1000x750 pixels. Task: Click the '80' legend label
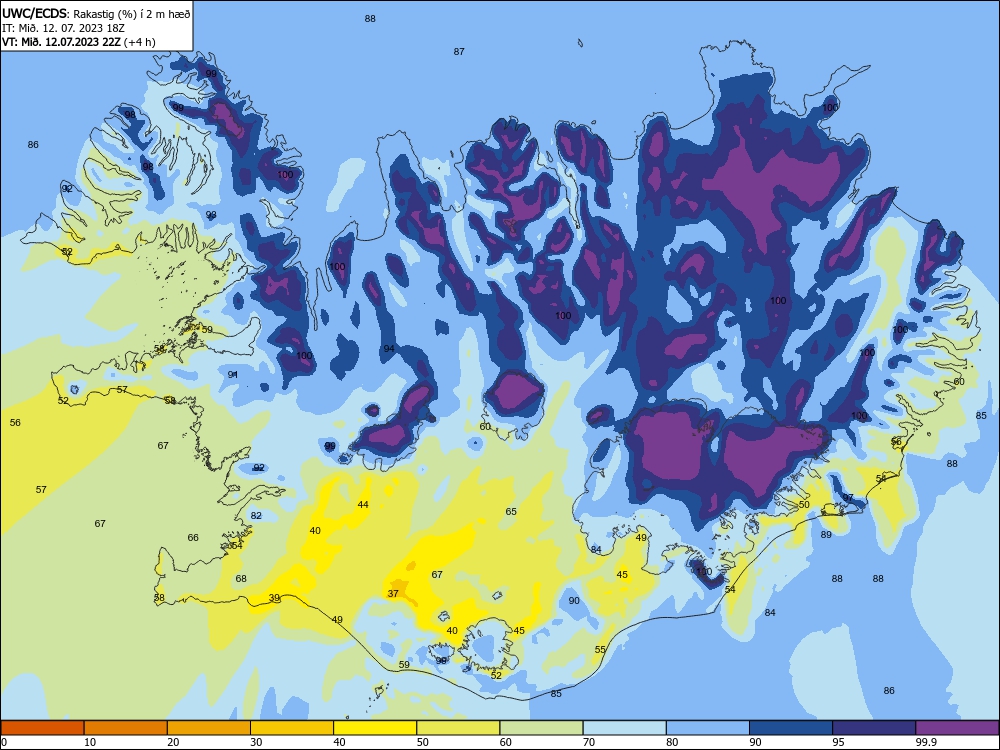(672, 742)
